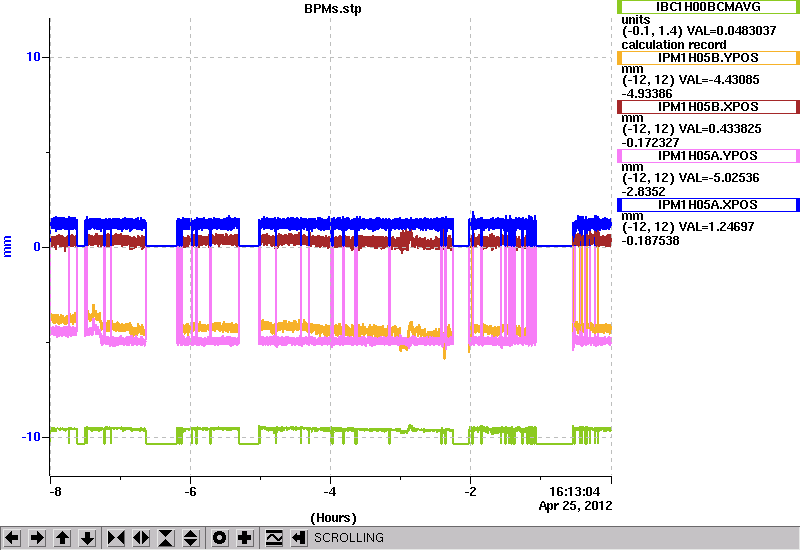Click the horizontal bowtie time-zoom icon
Viewport: 800px width, 550px height.
pyautogui.click(x=116, y=538)
